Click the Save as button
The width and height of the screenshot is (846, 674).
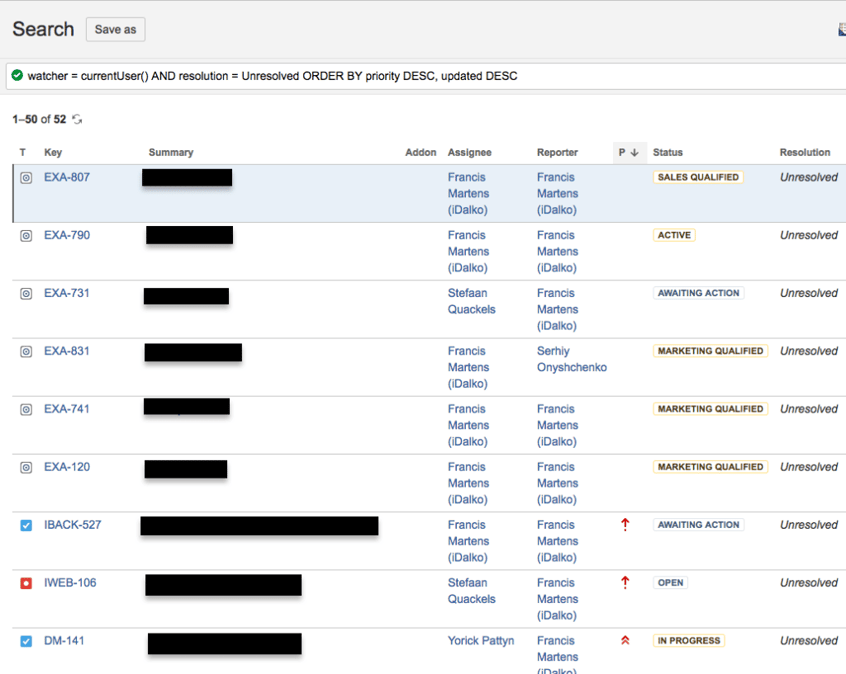coord(114,29)
